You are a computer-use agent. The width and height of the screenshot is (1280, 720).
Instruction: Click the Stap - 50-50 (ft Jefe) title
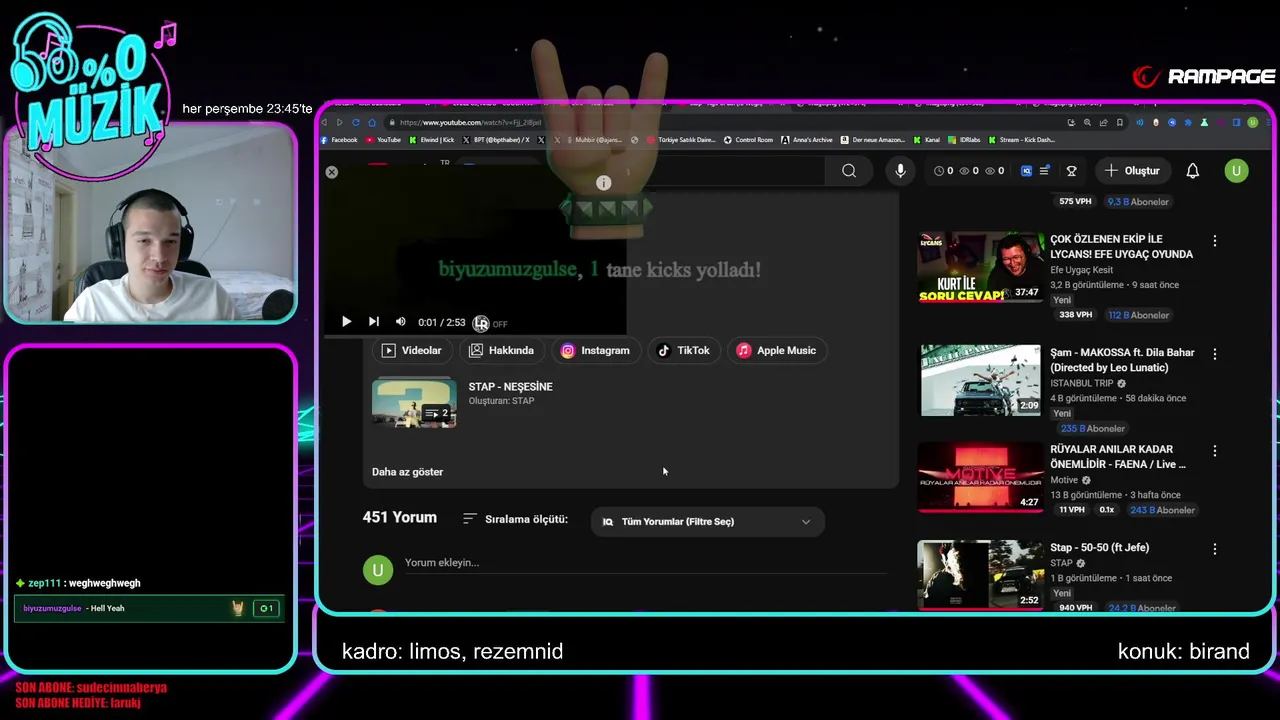point(1099,548)
